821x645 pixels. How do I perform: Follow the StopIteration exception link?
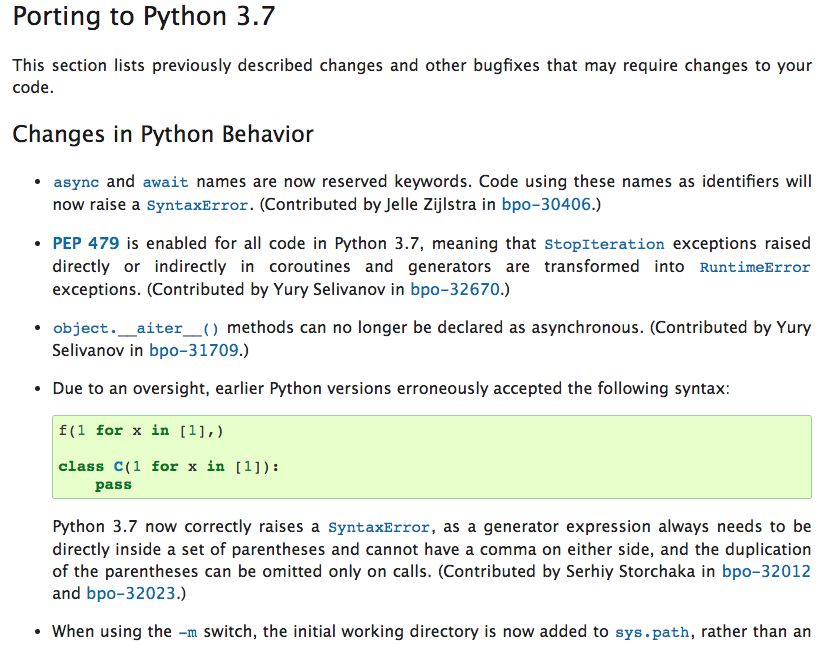pyautogui.click(x=604, y=244)
